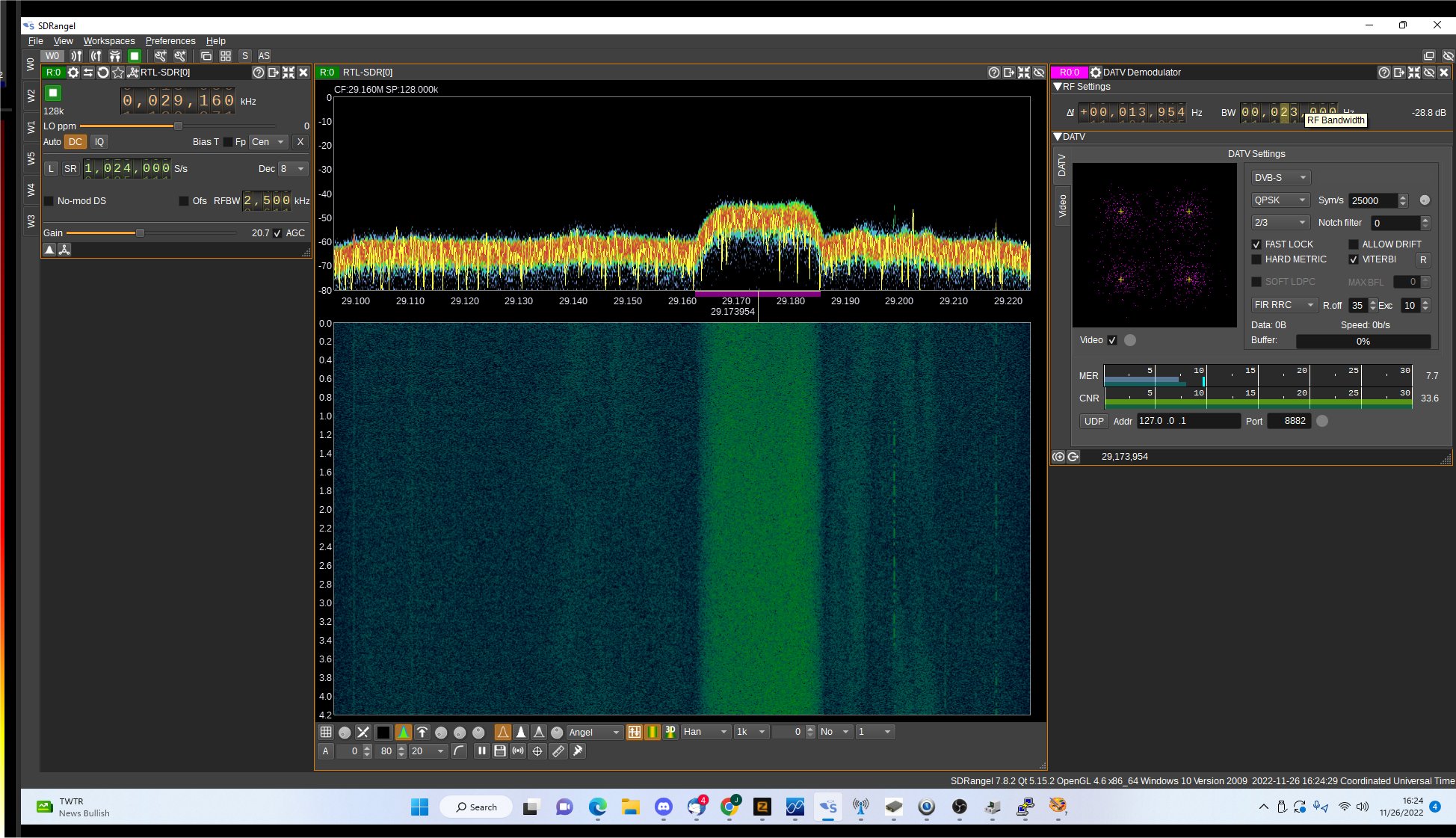Pause the spectrum display
Screen dimensions: 1456x838
click(x=482, y=751)
